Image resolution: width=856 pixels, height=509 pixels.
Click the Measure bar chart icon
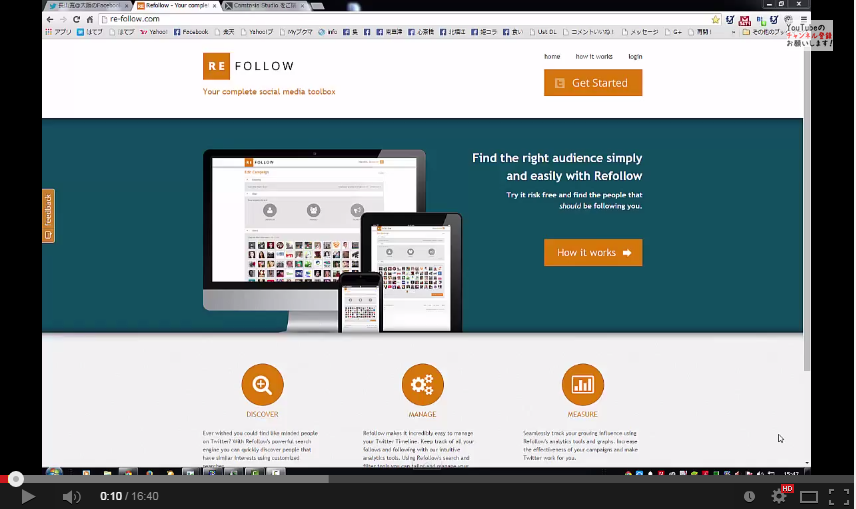582,385
